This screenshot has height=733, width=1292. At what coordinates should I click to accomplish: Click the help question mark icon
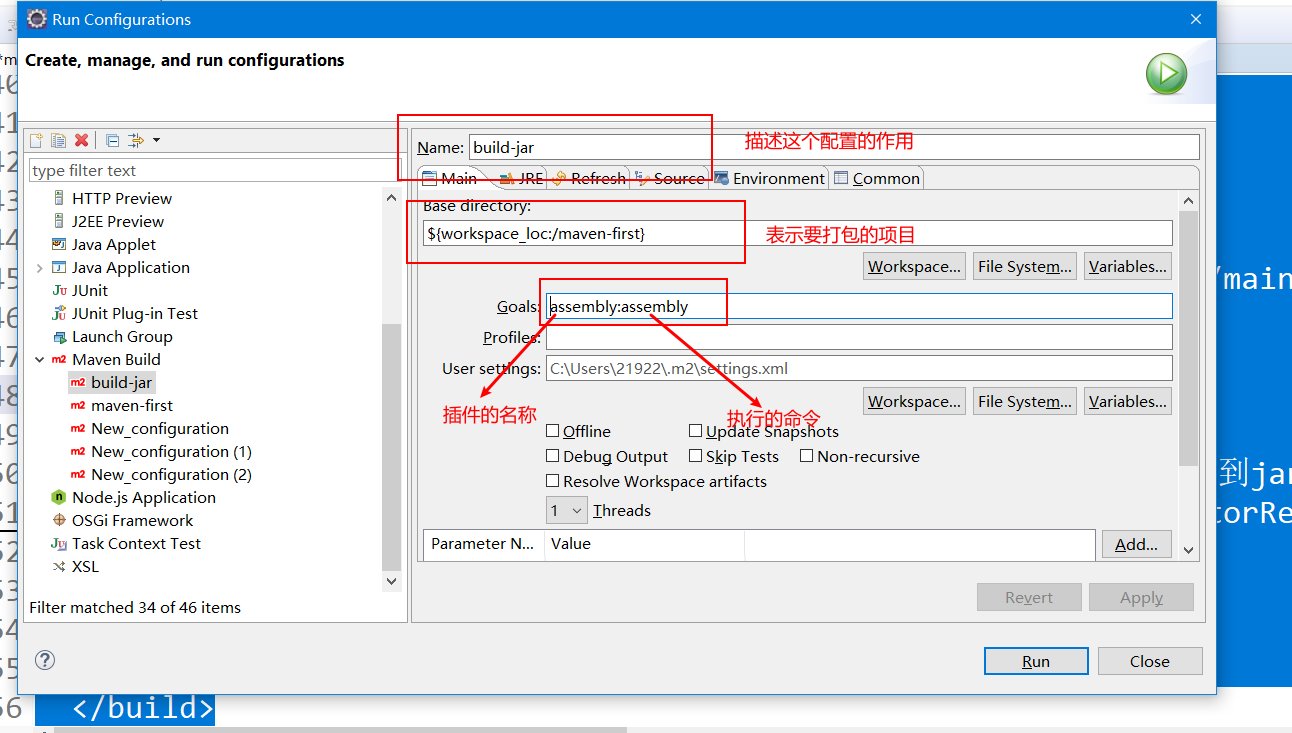point(45,660)
